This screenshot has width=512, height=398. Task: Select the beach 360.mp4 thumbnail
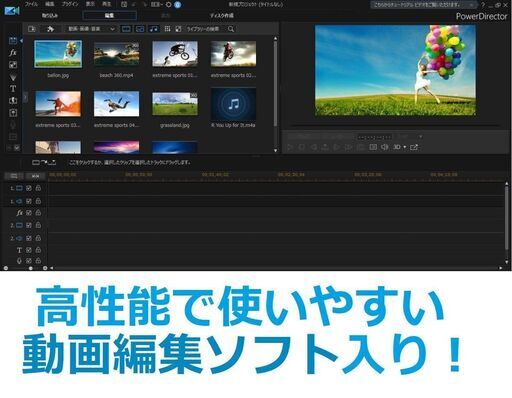(x=116, y=54)
